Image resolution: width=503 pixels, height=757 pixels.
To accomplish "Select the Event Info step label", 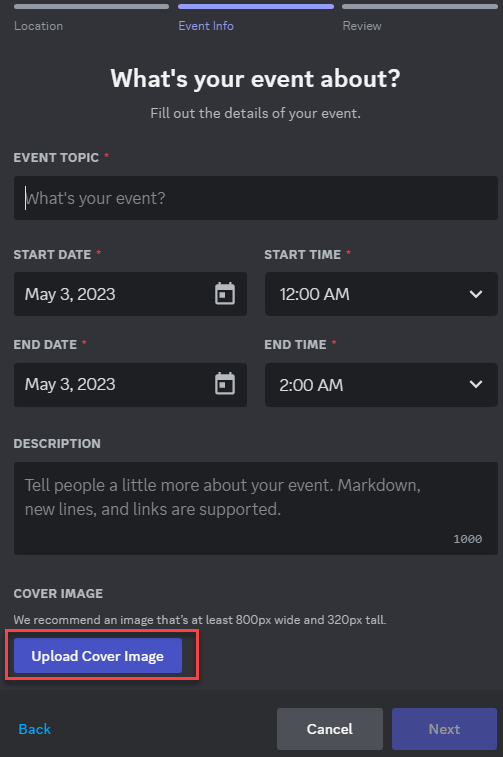I will [206, 26].
